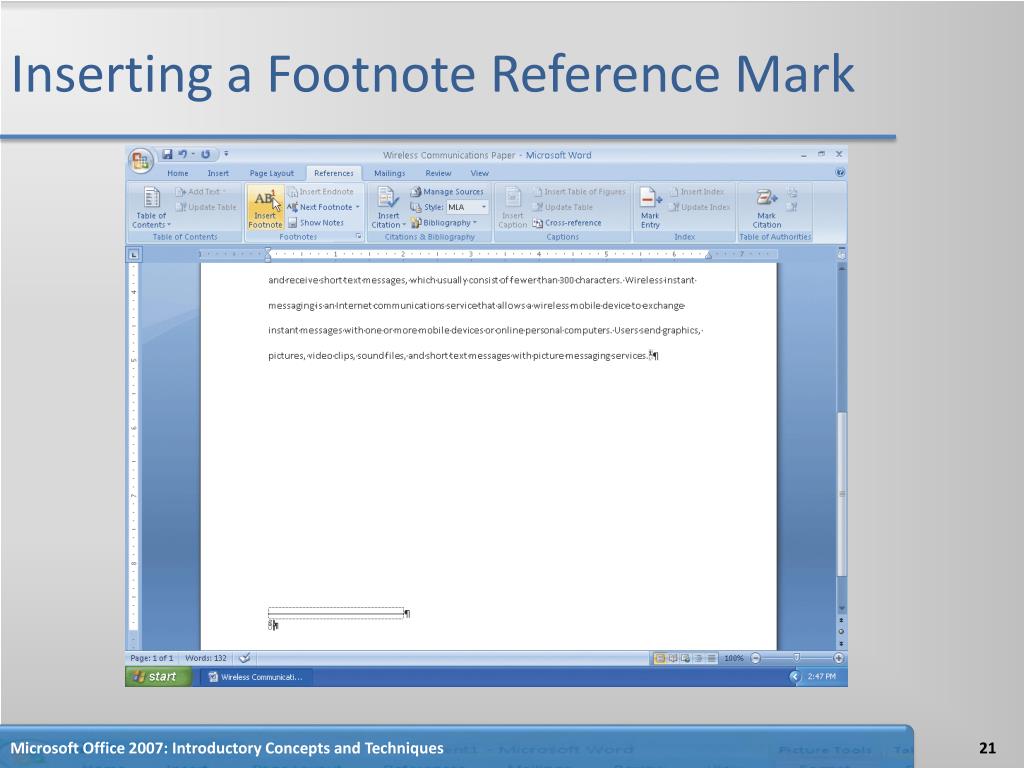The height and width of the screenshot is (768, 1024).
Task: Click the Mark Entry button
Action: (650, 208)
